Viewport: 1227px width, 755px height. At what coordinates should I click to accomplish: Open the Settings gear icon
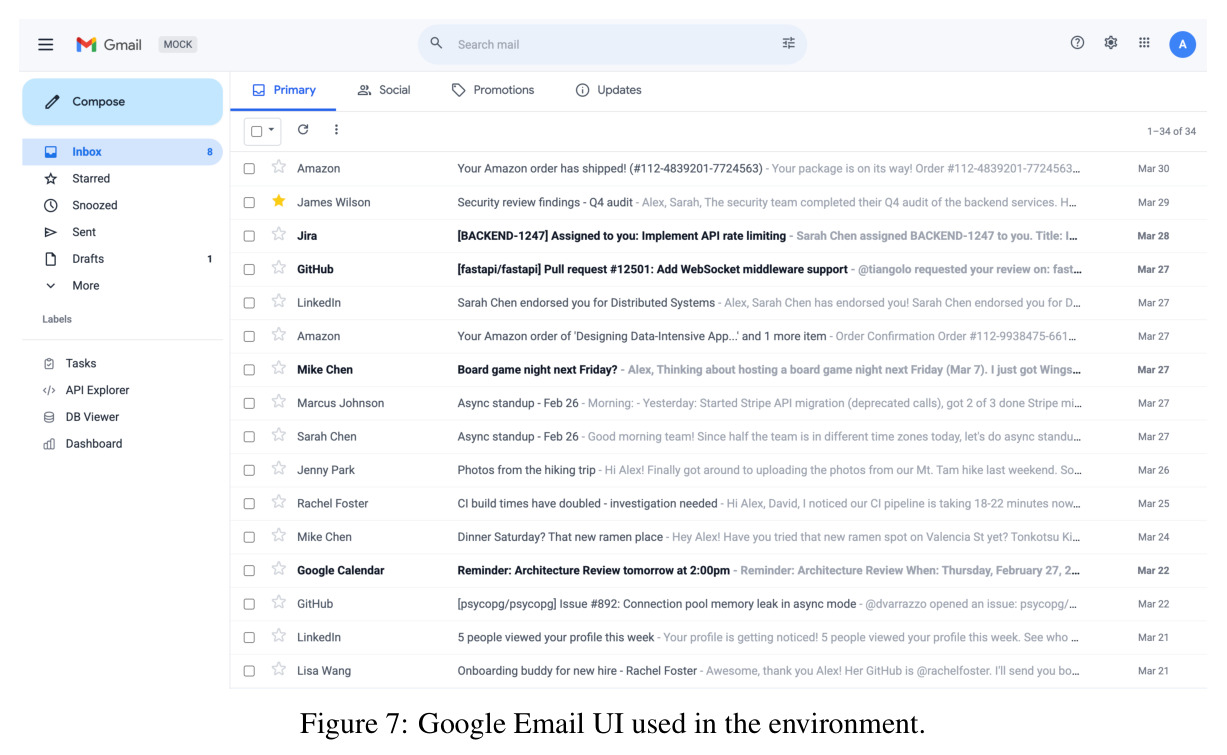pyautogui.click(x=1110, y=43)
